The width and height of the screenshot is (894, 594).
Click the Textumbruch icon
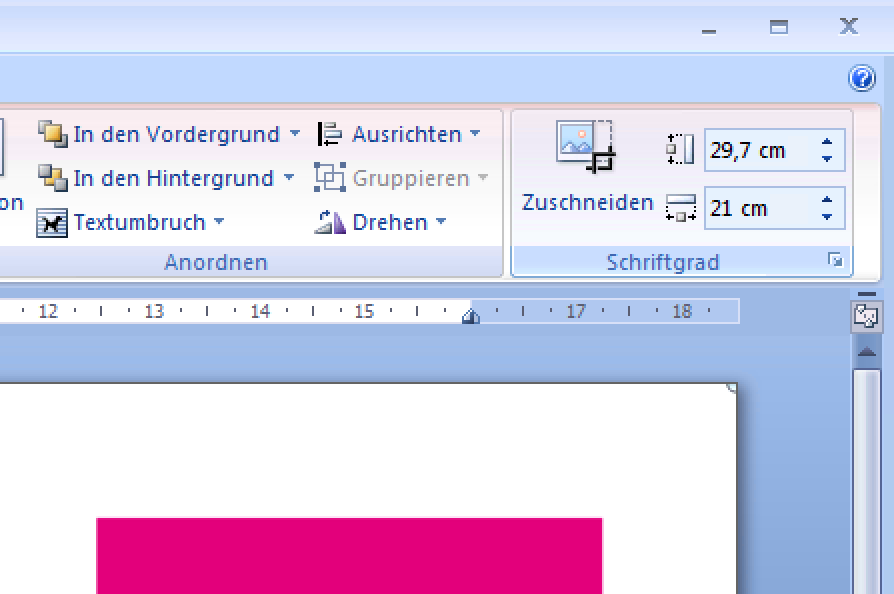(52, 222)
